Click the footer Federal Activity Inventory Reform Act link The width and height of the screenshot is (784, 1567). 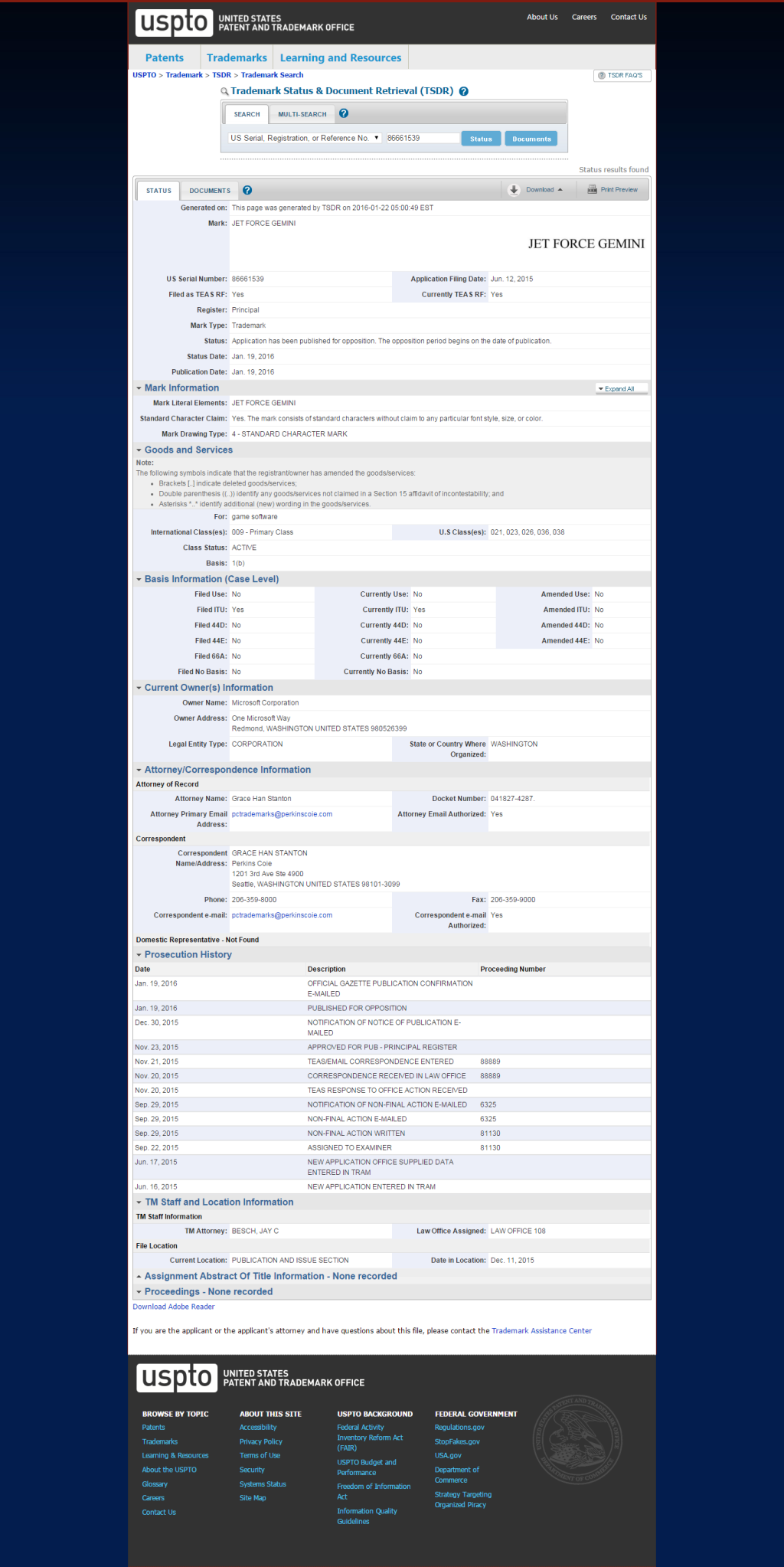pos(370,1438)
